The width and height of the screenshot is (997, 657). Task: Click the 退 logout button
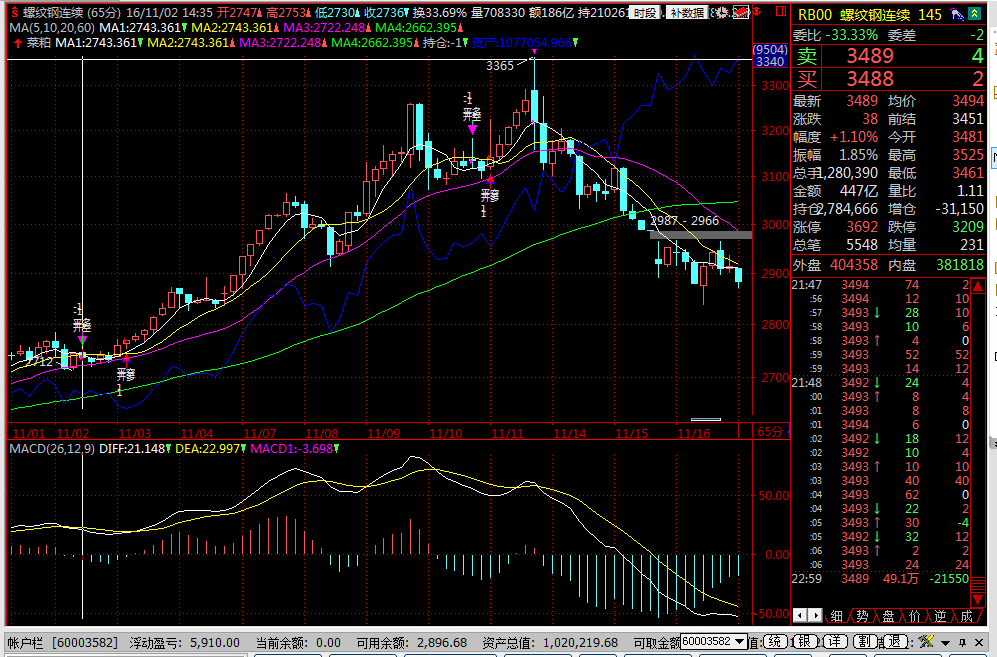pyautogui.click(x=893, y=641)
